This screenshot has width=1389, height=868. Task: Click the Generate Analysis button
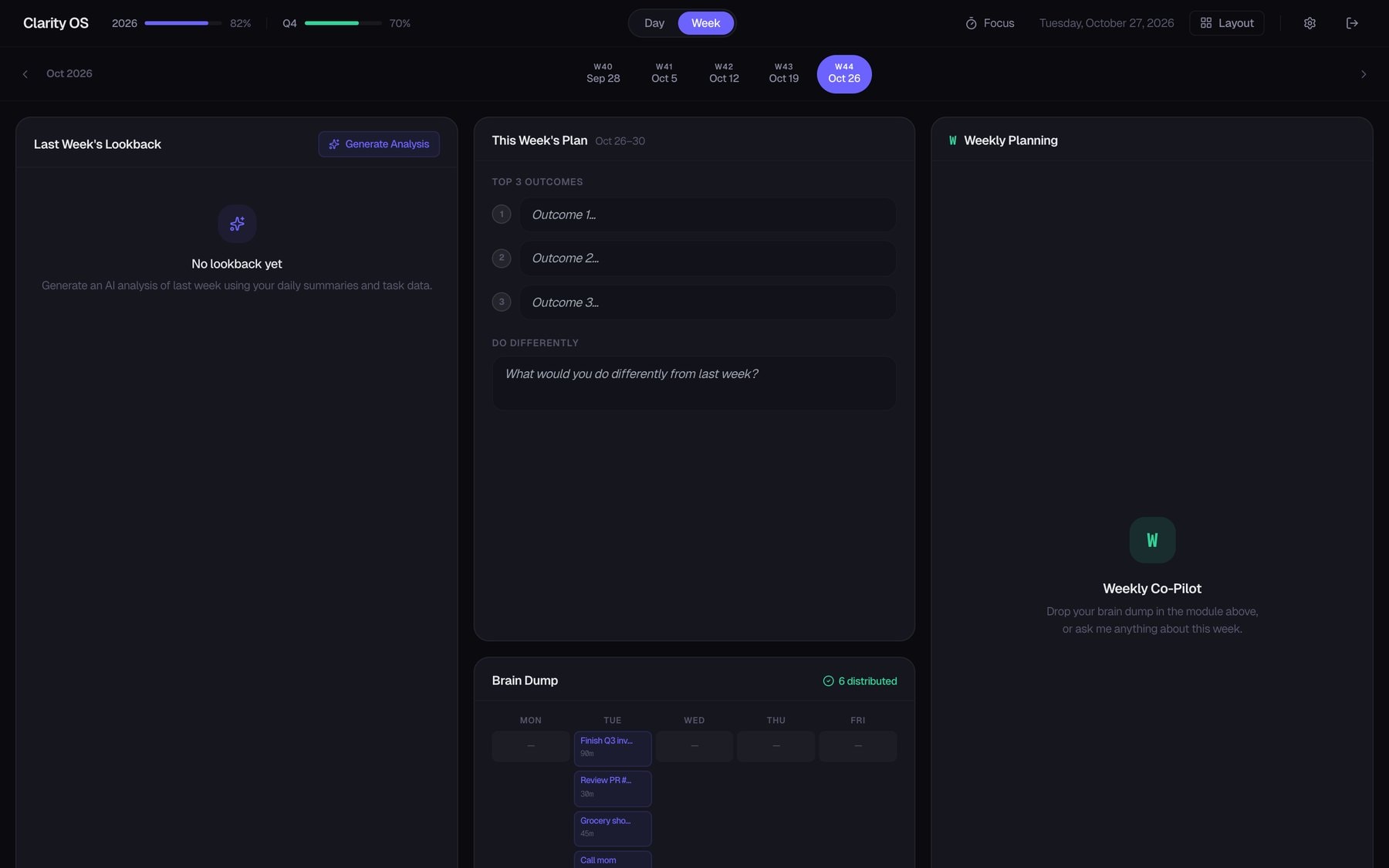[379, 144]
